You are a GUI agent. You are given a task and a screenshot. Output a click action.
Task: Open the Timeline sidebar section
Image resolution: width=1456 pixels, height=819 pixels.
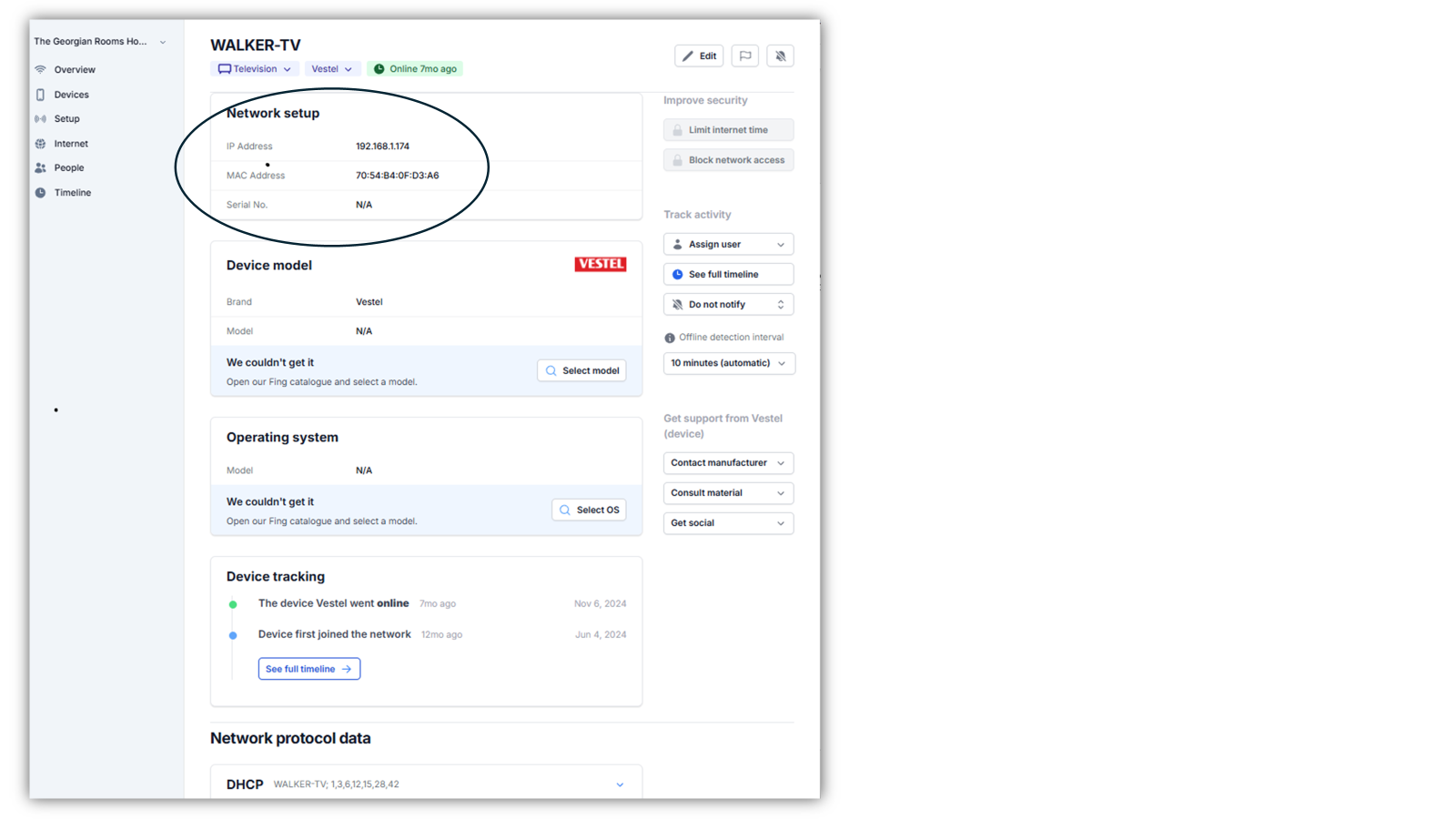(72, 193)
